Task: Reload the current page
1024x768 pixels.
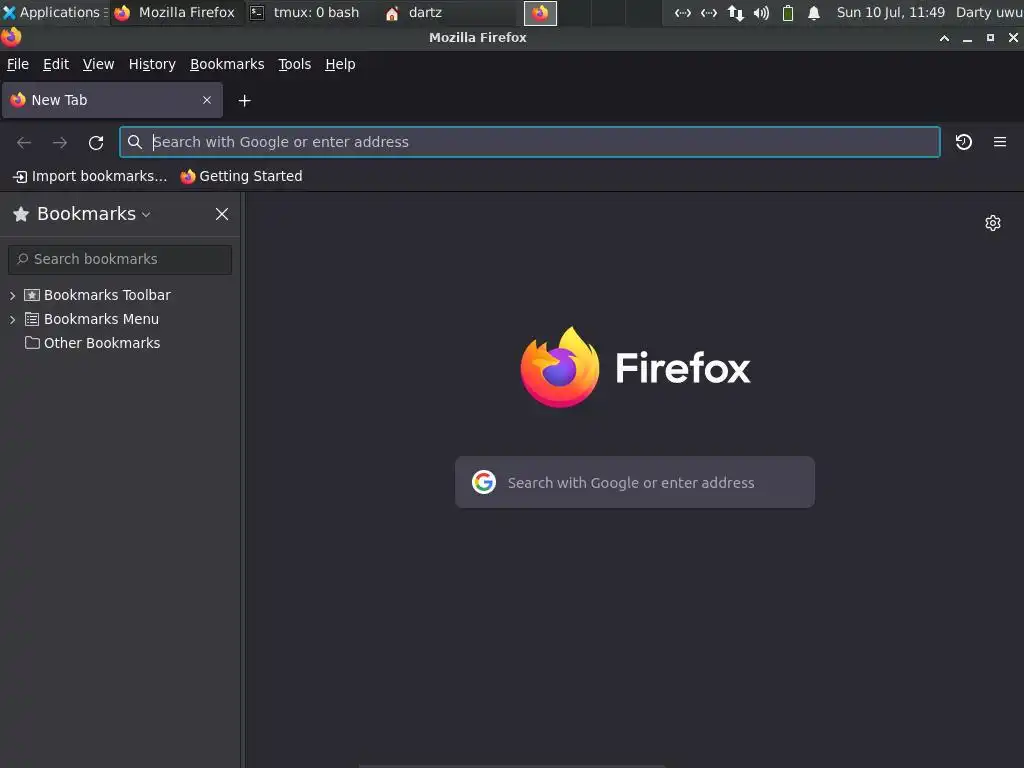Action: click(96, 142)
